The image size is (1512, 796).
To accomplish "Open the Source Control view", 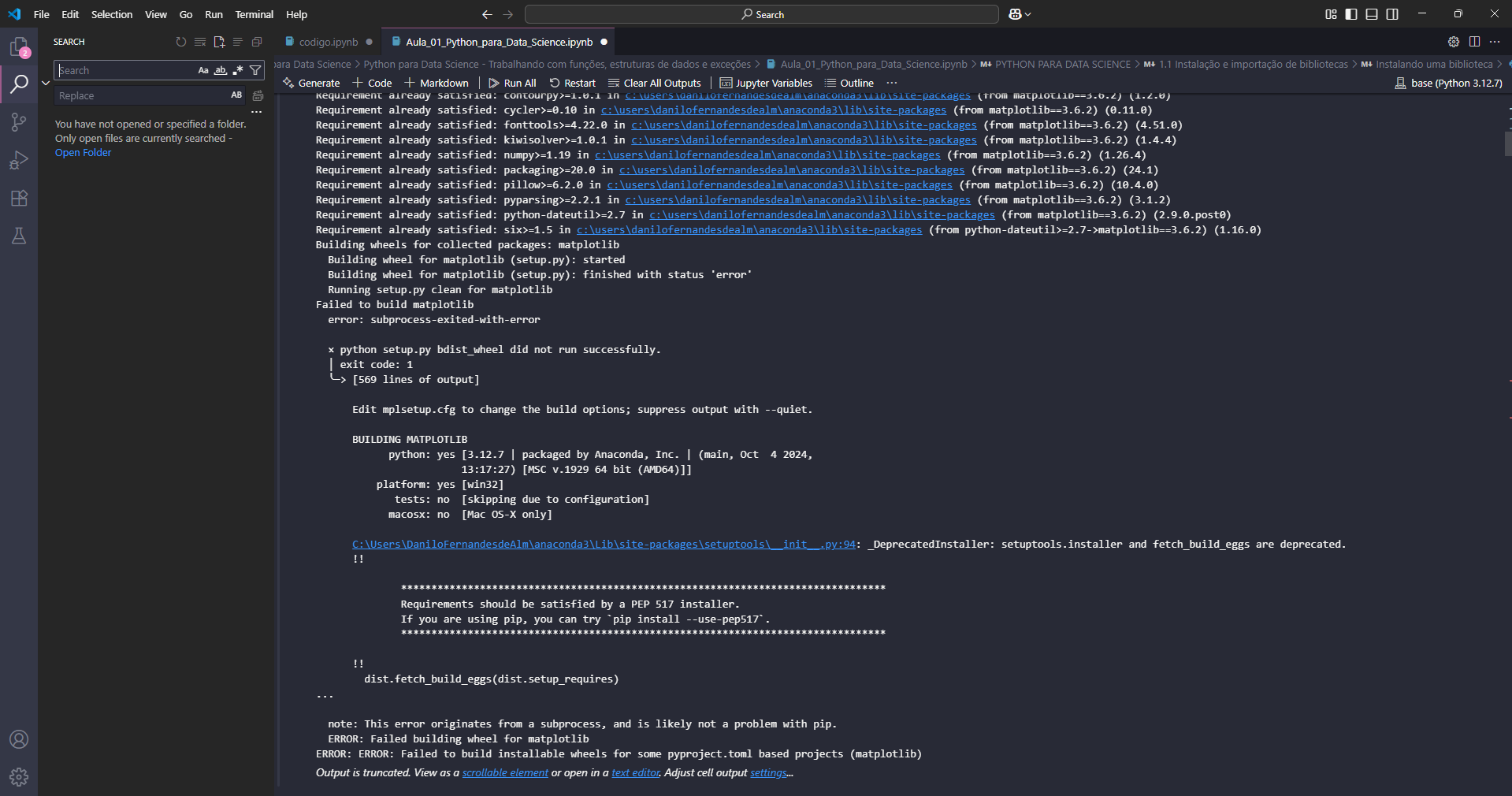I will pos(19,121).
